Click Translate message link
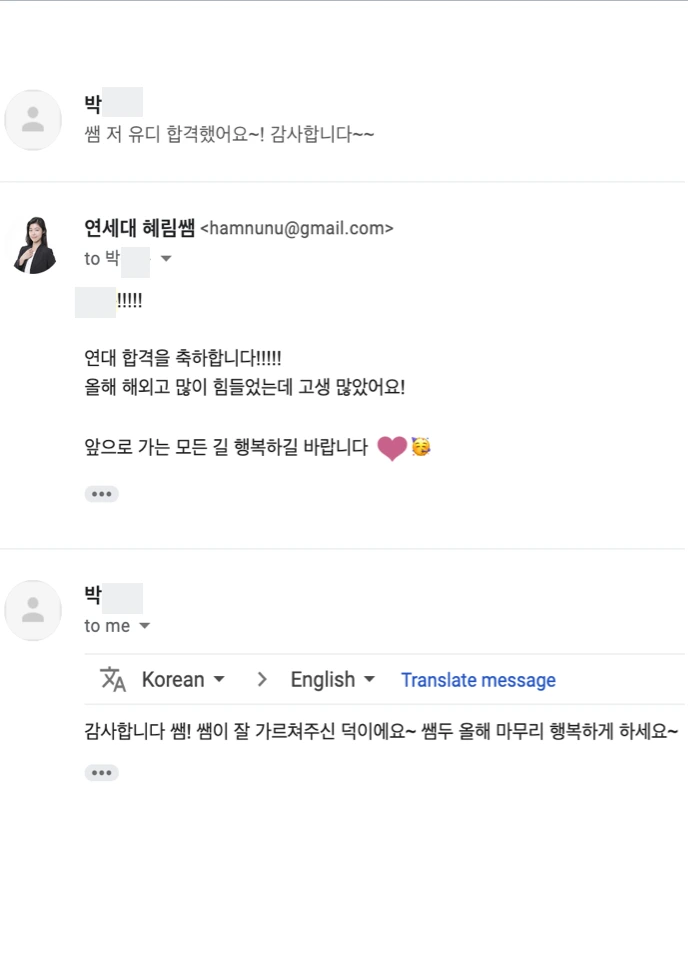Screen dimensions: 688x964 coord(478,680)
